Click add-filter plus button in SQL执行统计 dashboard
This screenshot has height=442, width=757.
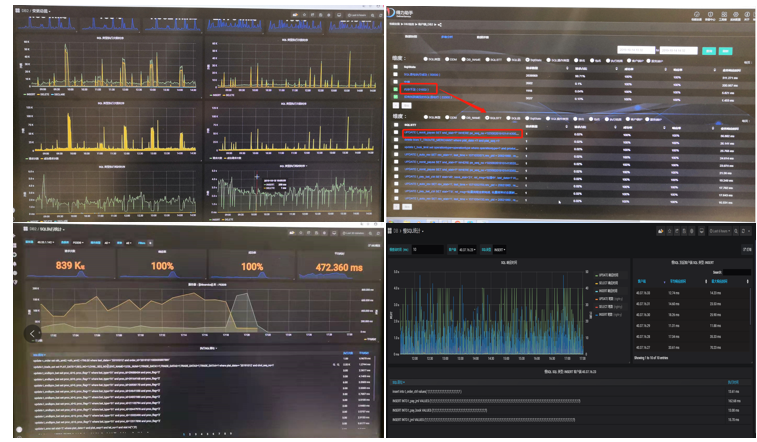coord(150,243)
